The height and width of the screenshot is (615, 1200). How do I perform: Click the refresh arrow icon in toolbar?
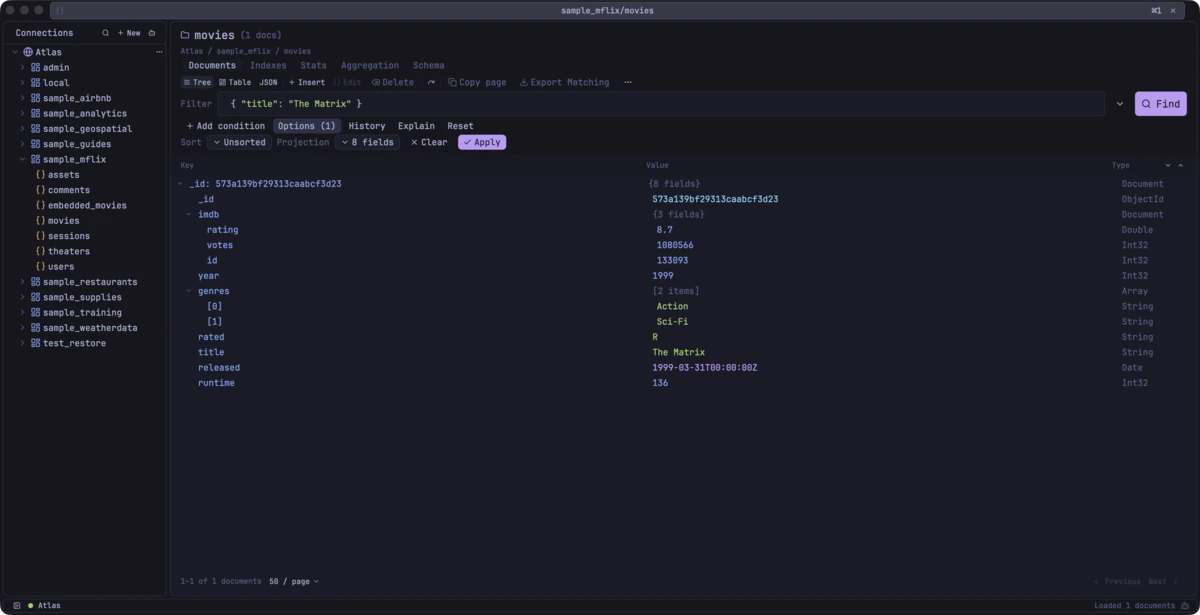coord(431,83)
